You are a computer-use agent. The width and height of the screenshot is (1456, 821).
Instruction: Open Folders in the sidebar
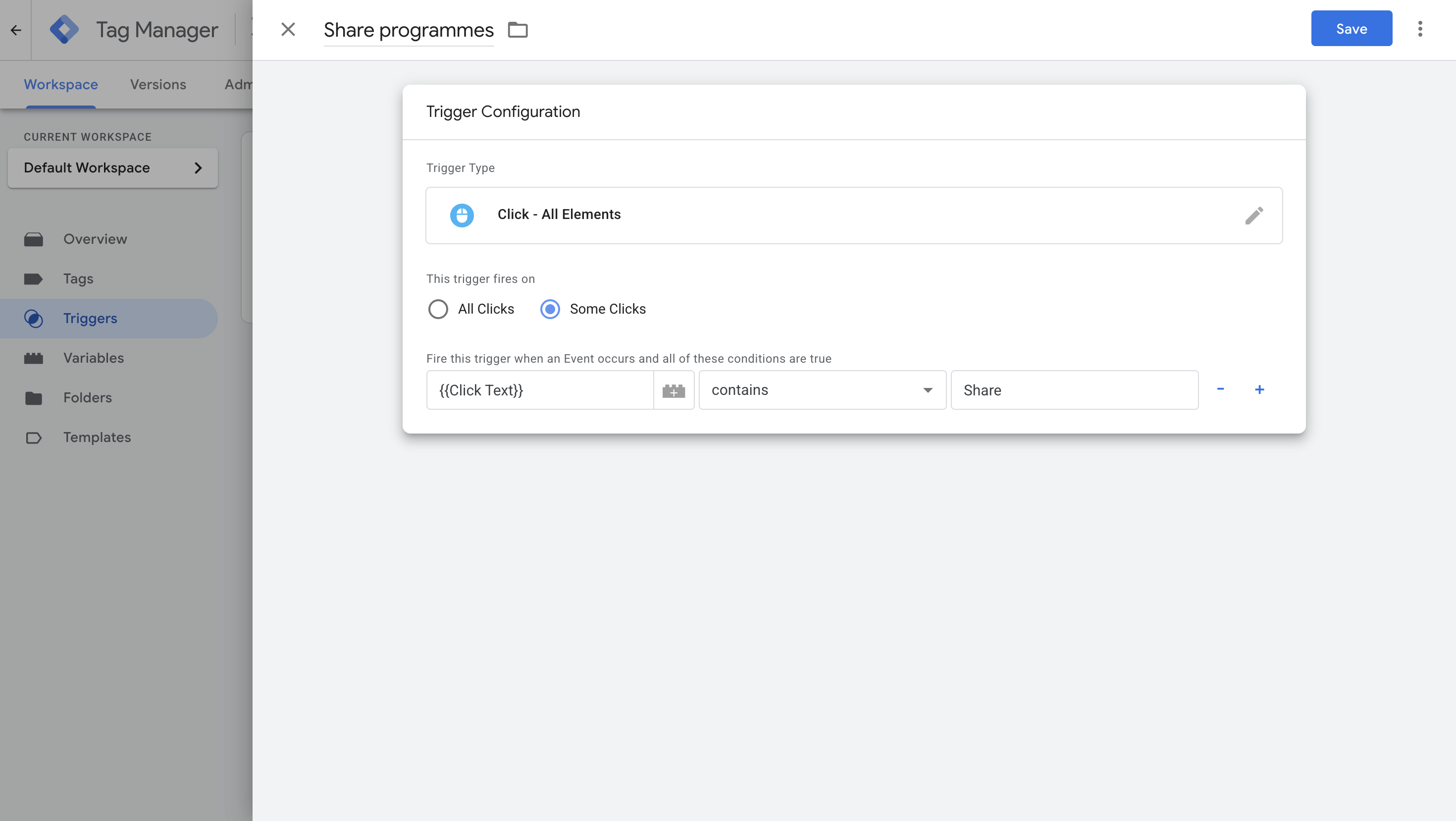[x=108, y=397]
